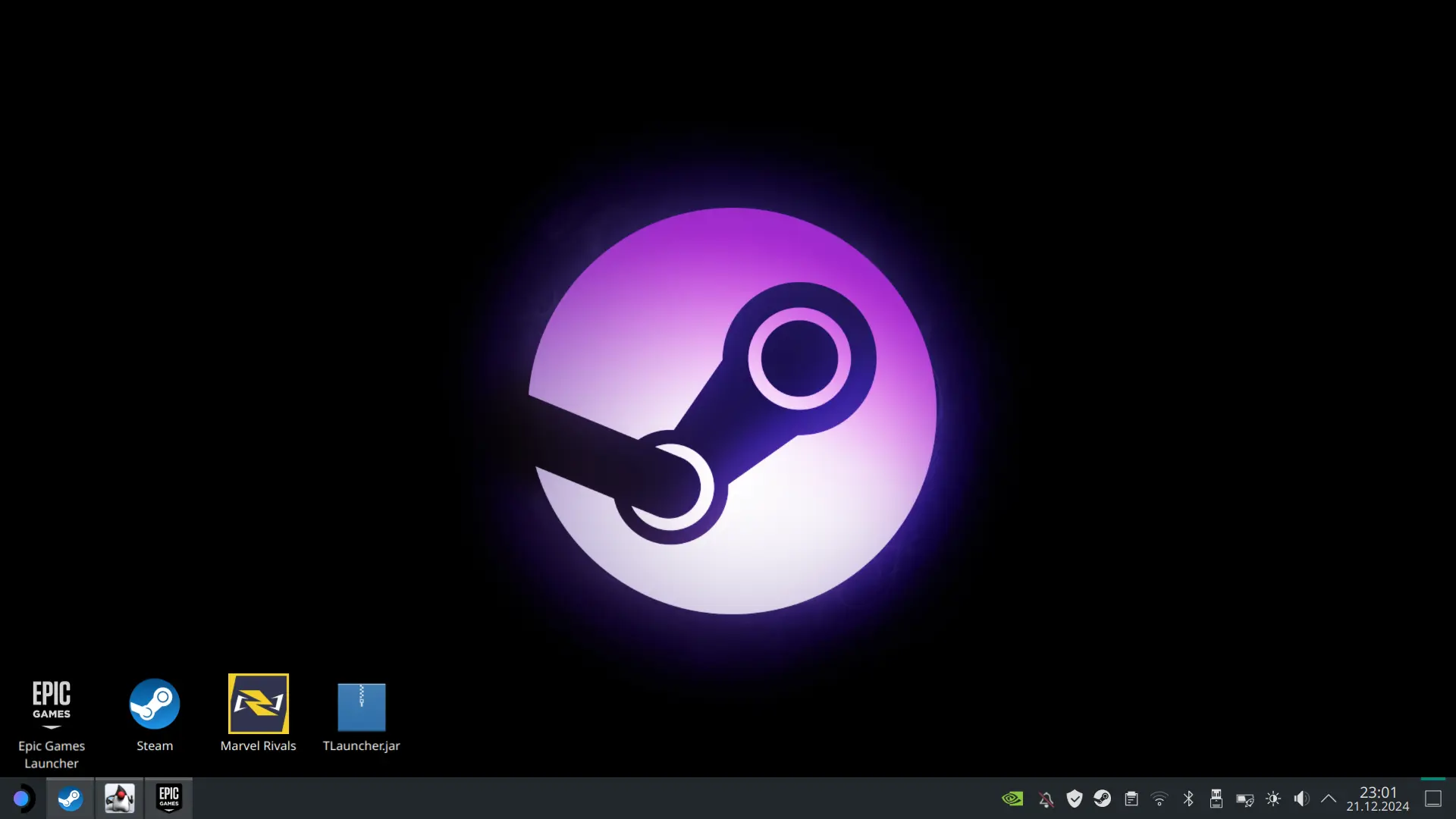The height and width of the screenshot is (819, 1456).
Task: Open the audio volume tray icon
Action: coord(1301,799)
